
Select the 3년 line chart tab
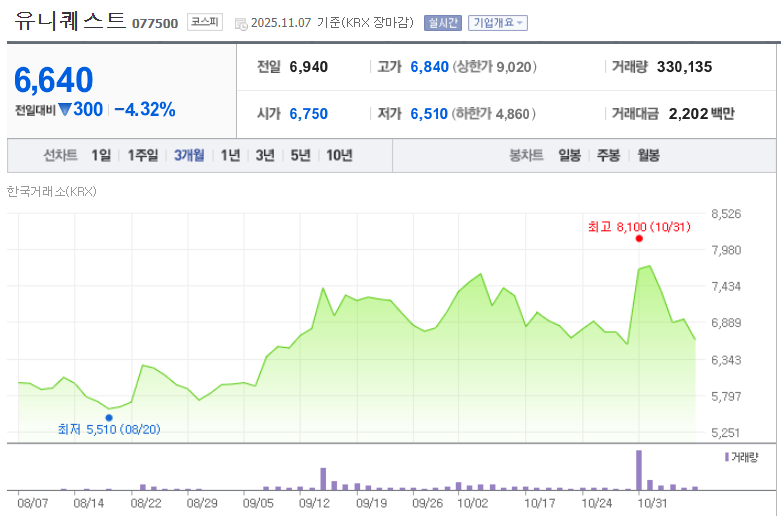click(x=265, y=155)
